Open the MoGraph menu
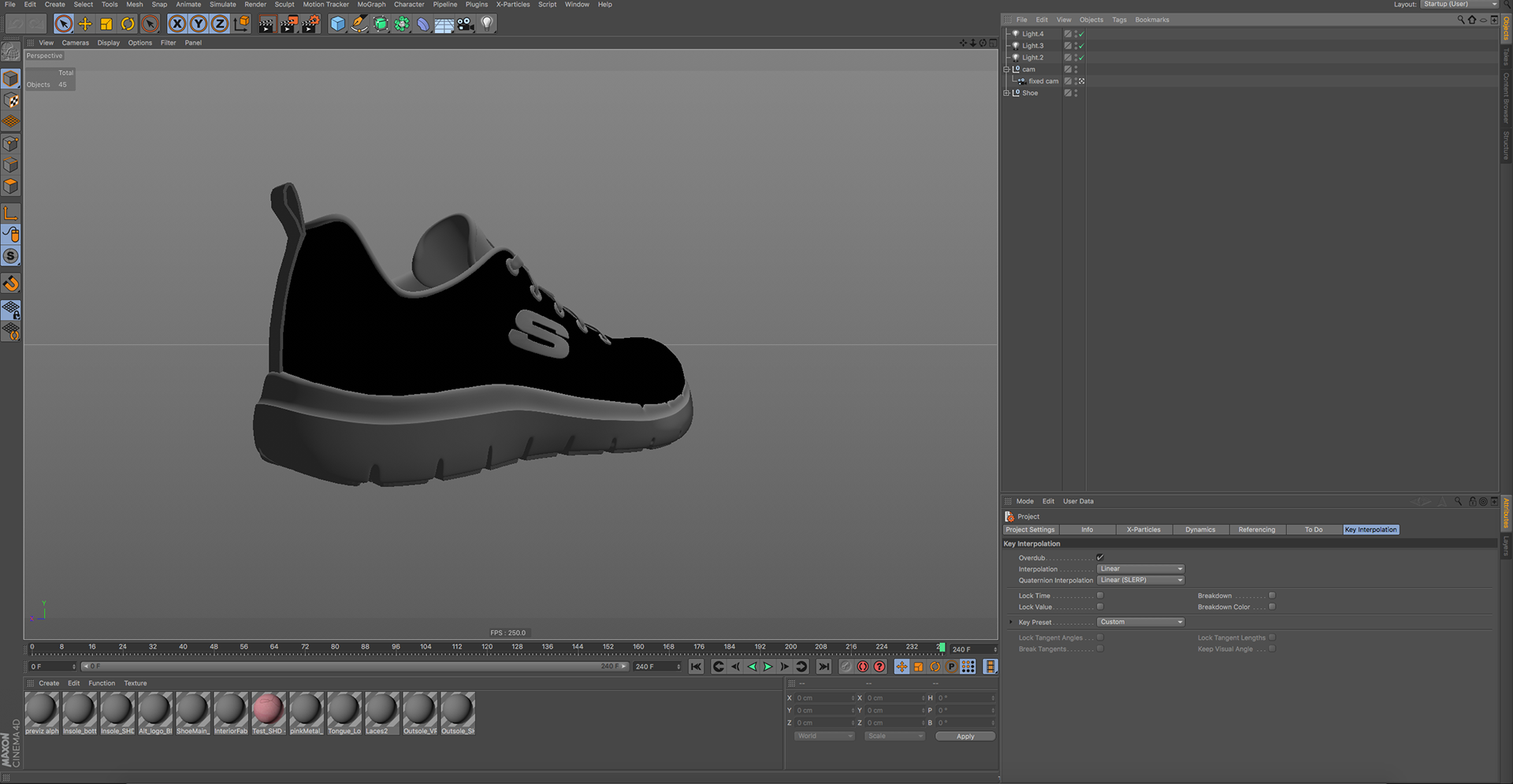This screenshot has height=784, width=1513. click(371, 4)
